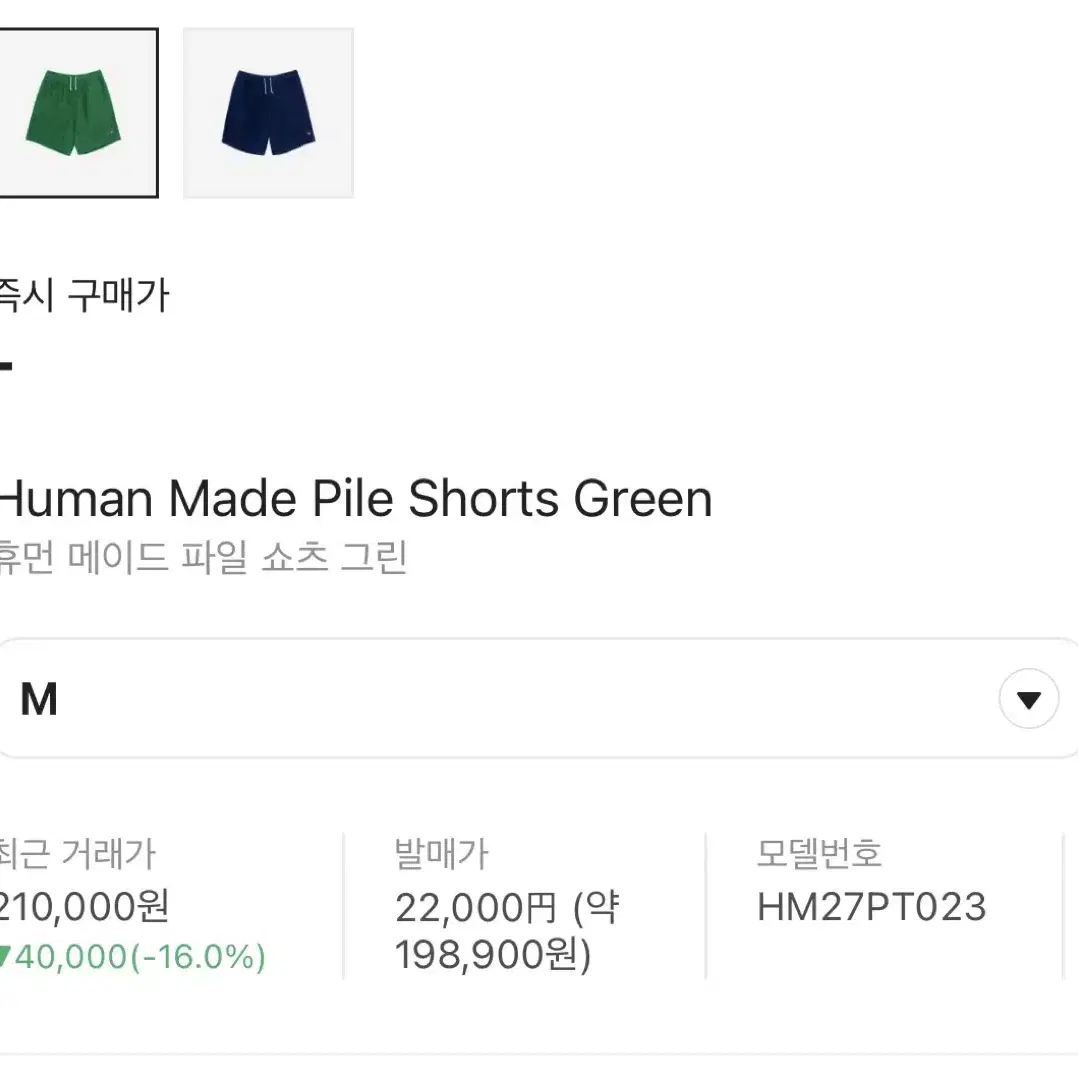Click the instant buy price dash value
1078x1078 pixels.
(x=6, y=366)
